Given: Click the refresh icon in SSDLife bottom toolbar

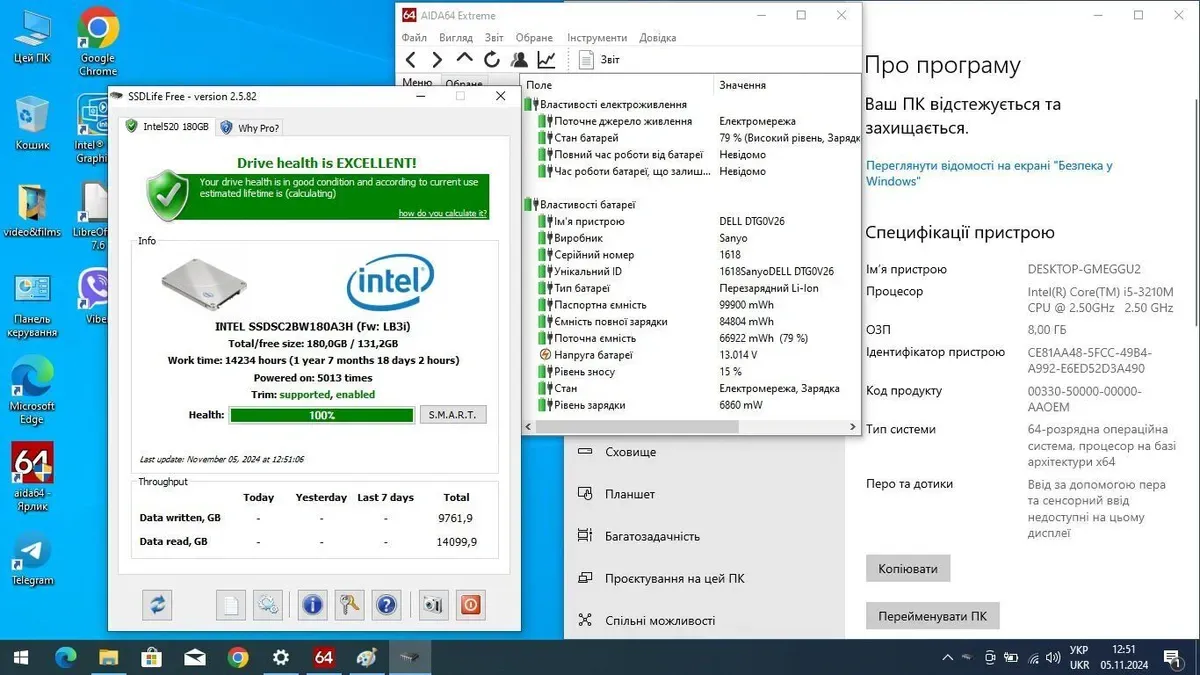Looking at the screenshot, I should tap(157, 605).
